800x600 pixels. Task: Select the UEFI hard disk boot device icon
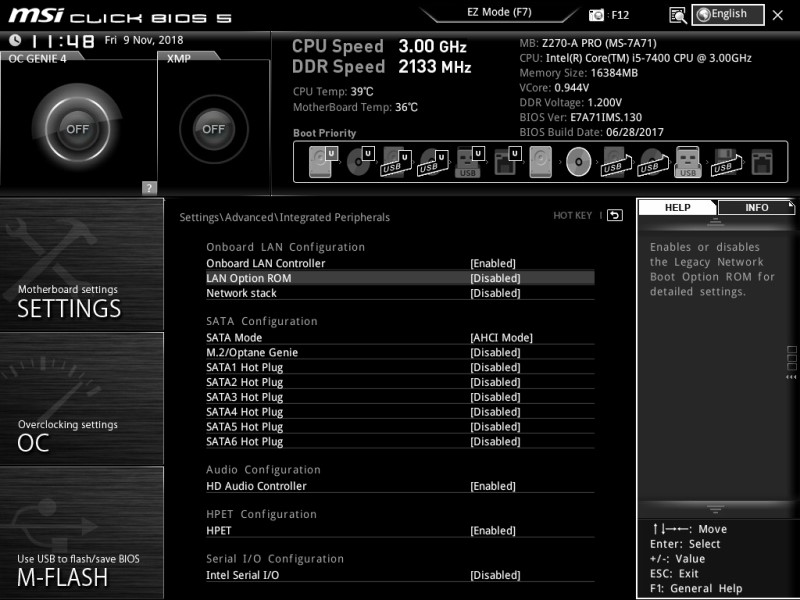tap(322, 162)
